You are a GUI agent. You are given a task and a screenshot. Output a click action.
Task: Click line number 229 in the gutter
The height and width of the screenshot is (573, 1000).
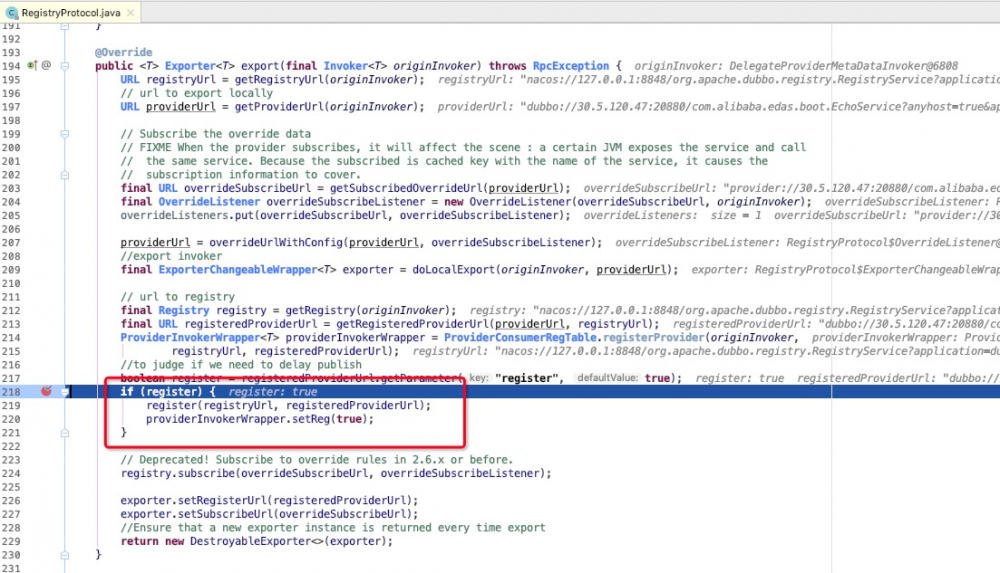[11, 541]
